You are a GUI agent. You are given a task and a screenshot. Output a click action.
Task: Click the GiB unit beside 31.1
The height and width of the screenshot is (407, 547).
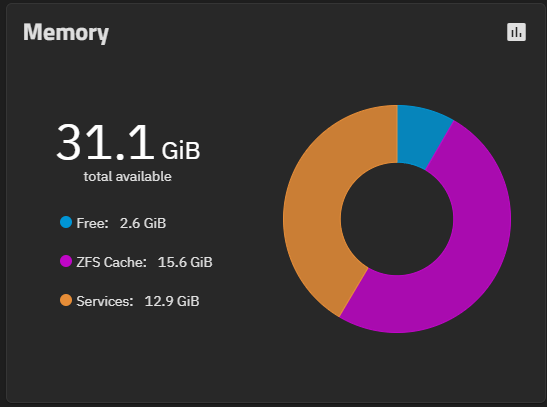coord(181,151)
